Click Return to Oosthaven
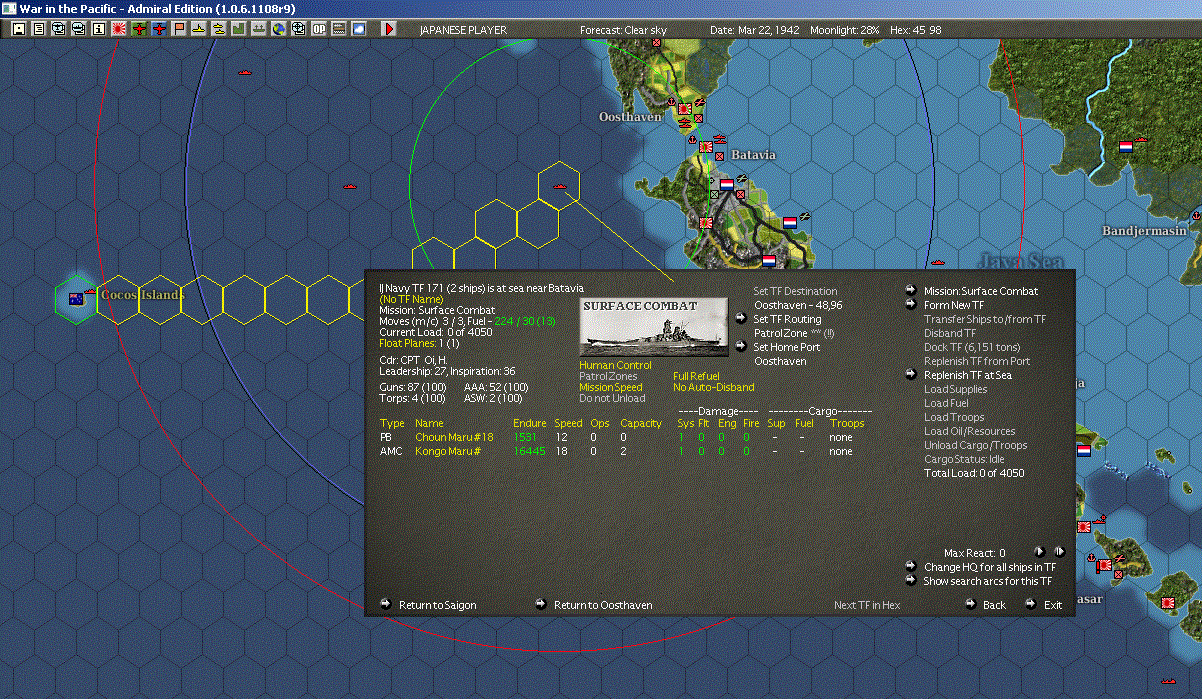Screen dimensions: 1202x699 click(603, 605)
